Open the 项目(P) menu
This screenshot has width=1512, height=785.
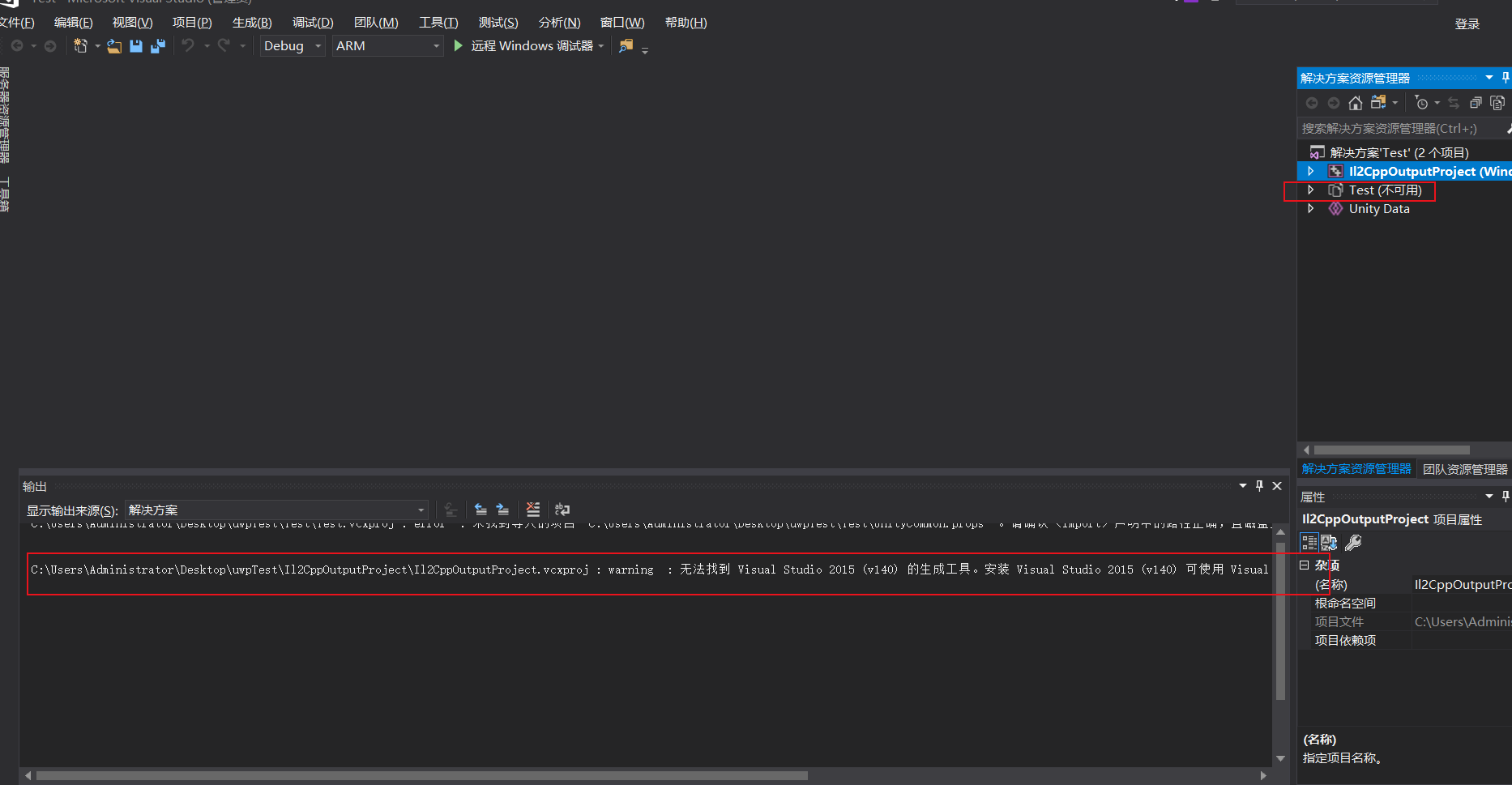(x=192, y=23)
